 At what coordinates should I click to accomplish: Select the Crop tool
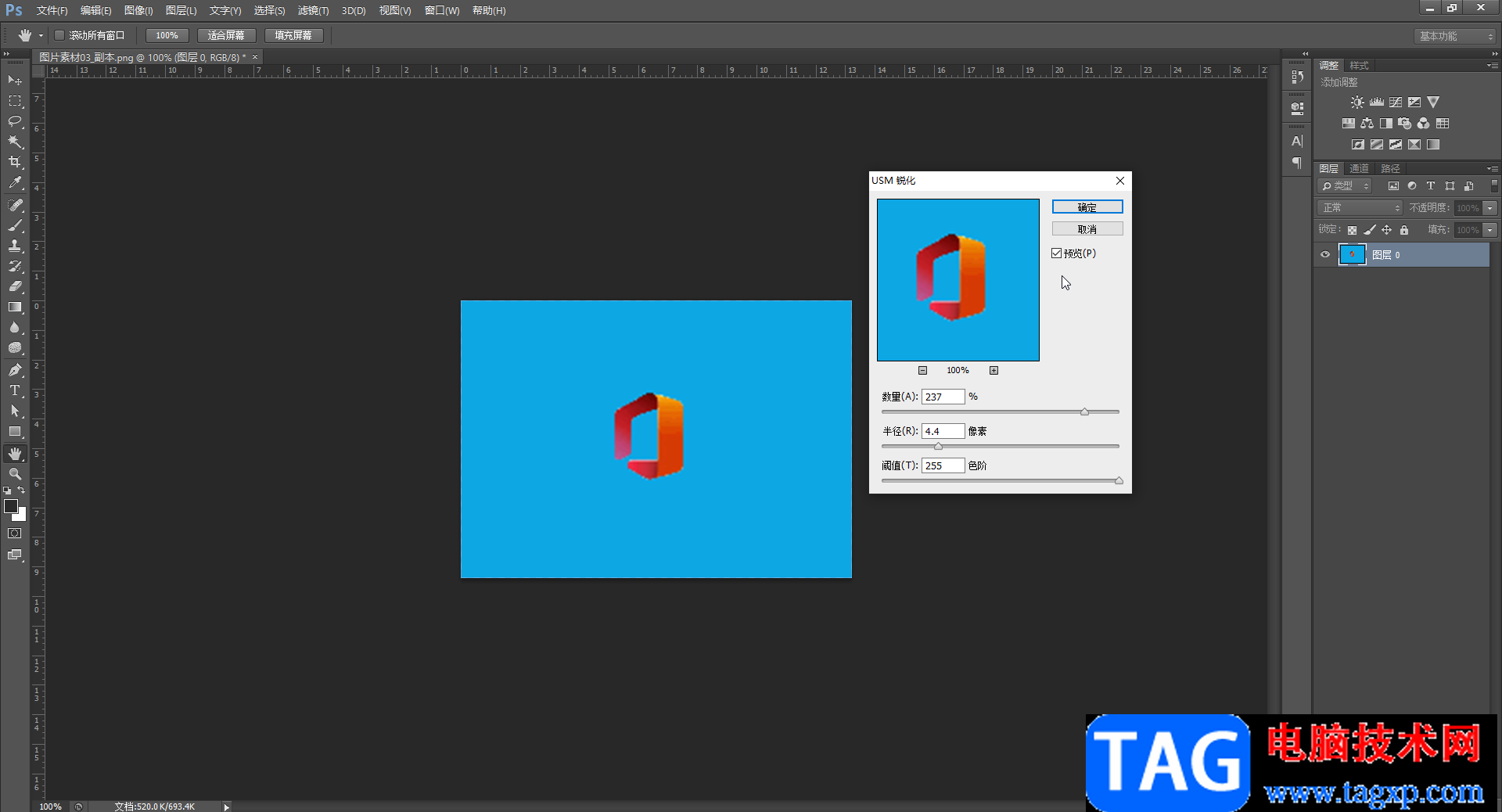coord(15,162)
